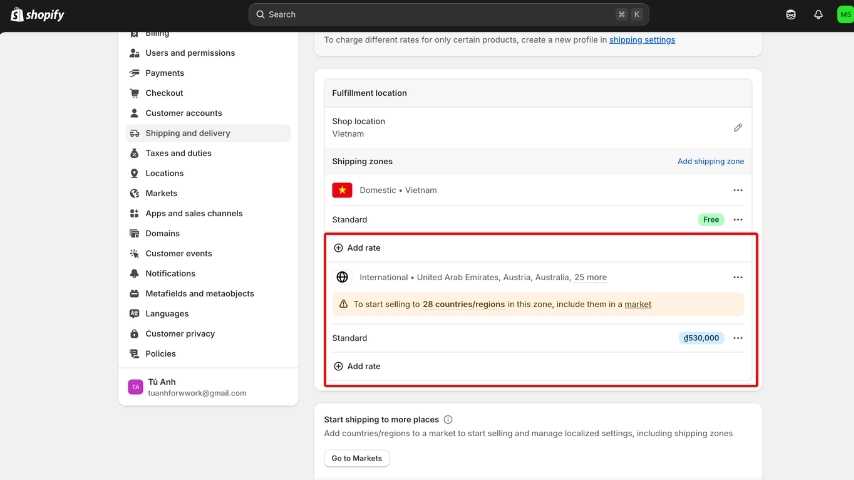Open the Sidekick assistant icon in the top bar
Viewport: 854px width, 480px height.
tap(791, 15)
